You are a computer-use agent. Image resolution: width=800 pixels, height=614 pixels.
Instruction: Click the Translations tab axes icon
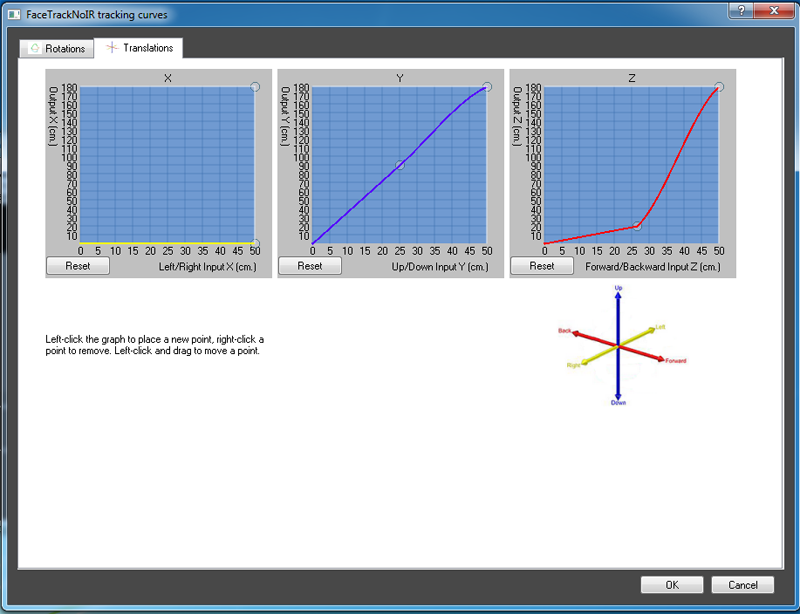(x=112, y=47)
